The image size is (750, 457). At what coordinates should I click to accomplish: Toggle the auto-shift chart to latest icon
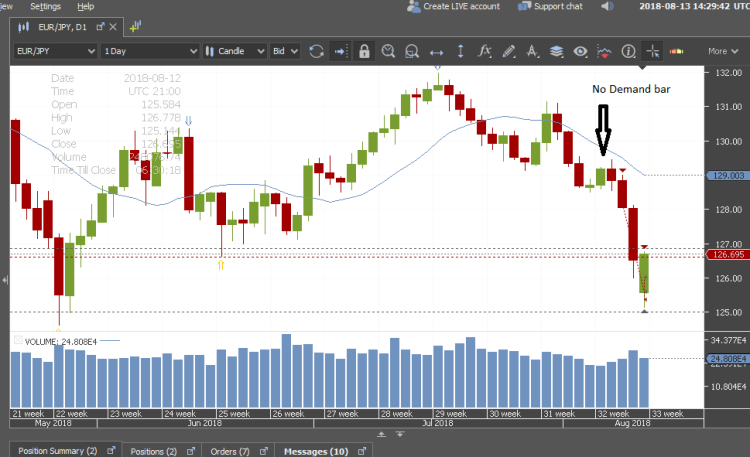point(340,51)
